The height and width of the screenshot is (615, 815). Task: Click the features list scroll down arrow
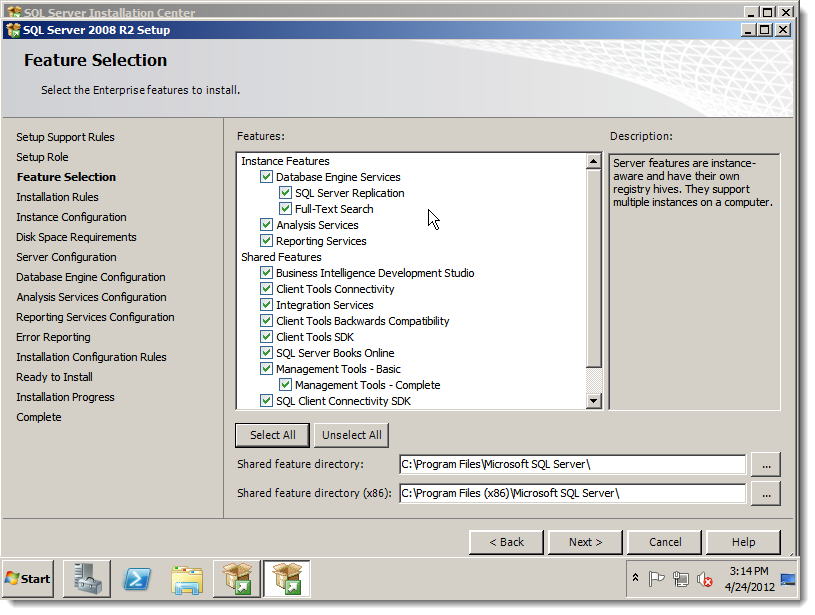tap(594, 401)
